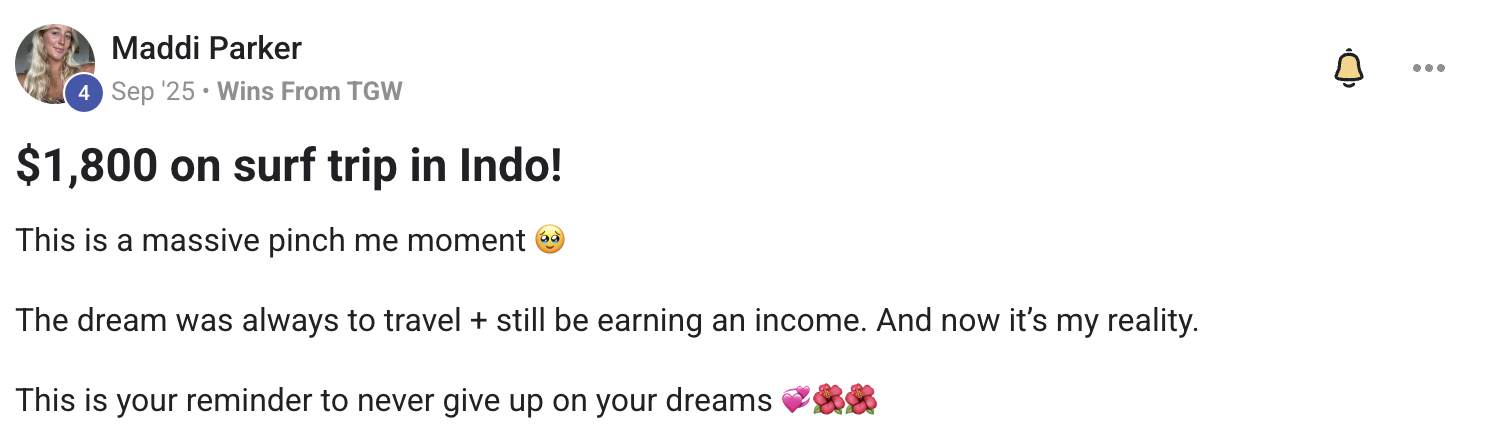Open Maddi Parker's profile via her name
Screen dimensions: 1508x432
click(x=207, y=47)
